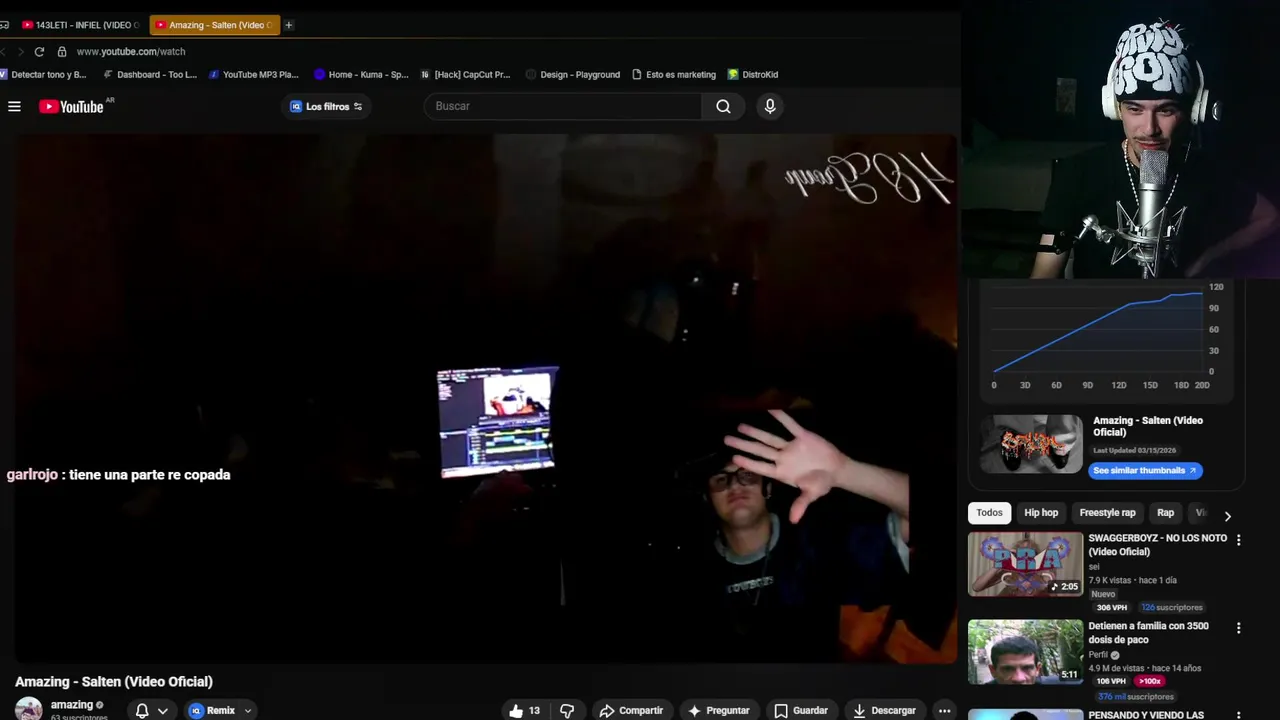The image size is (1280, 720).
Task: Show next category chips arrow
Action: (x=1227, y=516)
